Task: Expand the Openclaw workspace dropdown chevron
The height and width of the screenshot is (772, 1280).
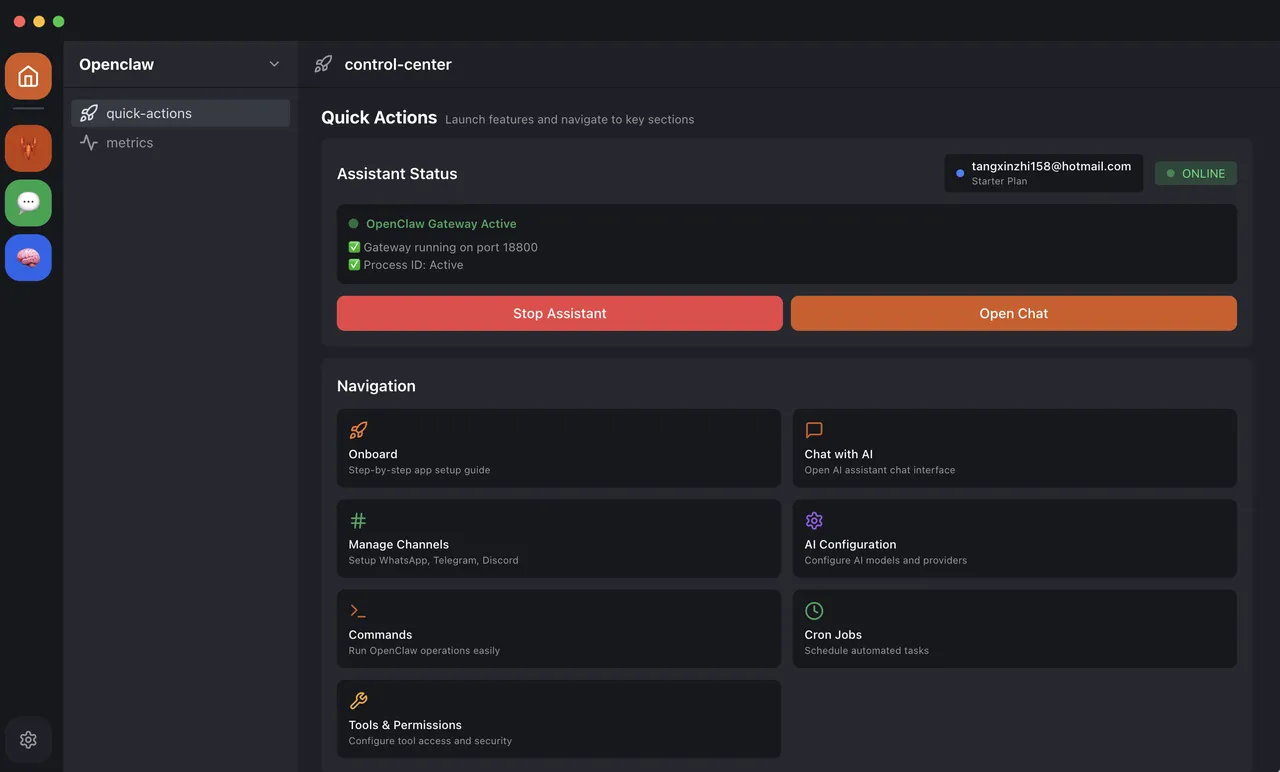Action: (274, 64)
